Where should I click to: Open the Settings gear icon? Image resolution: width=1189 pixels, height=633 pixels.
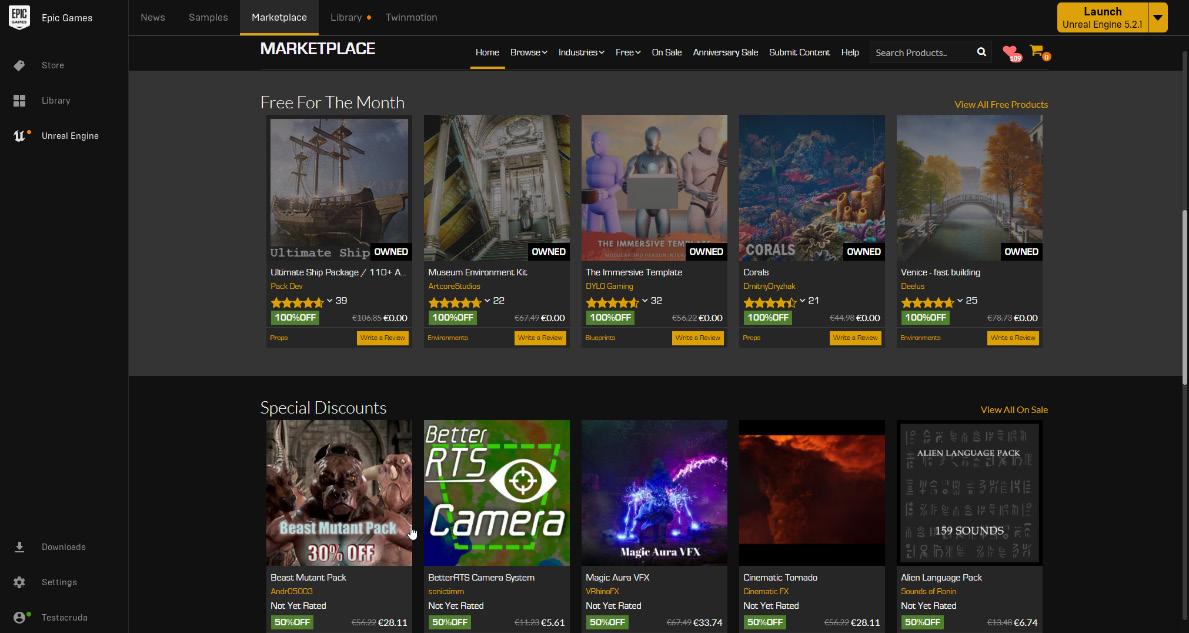[19, 582]
